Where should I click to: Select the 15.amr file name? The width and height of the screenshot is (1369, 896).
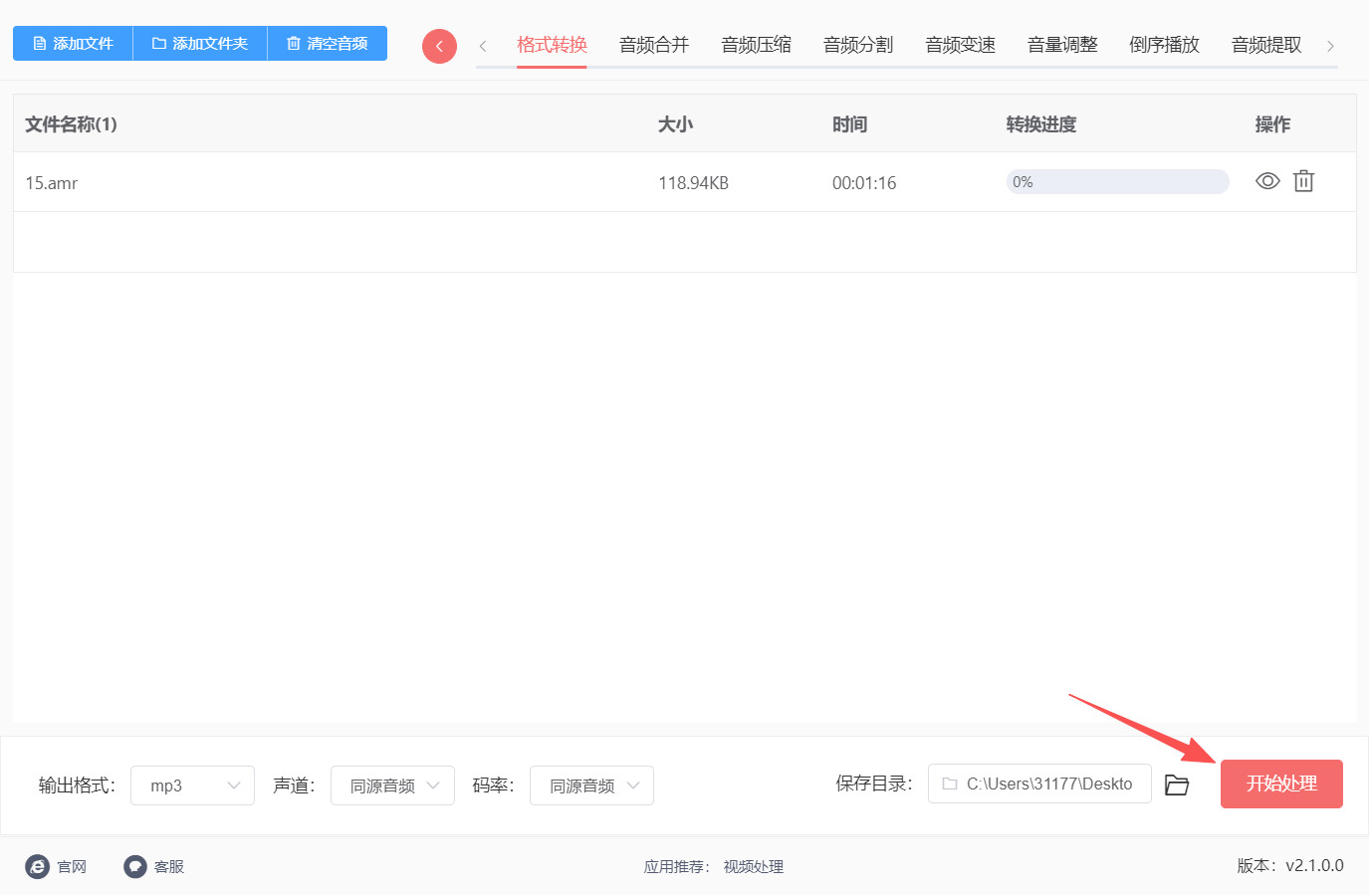pos(52,183)
